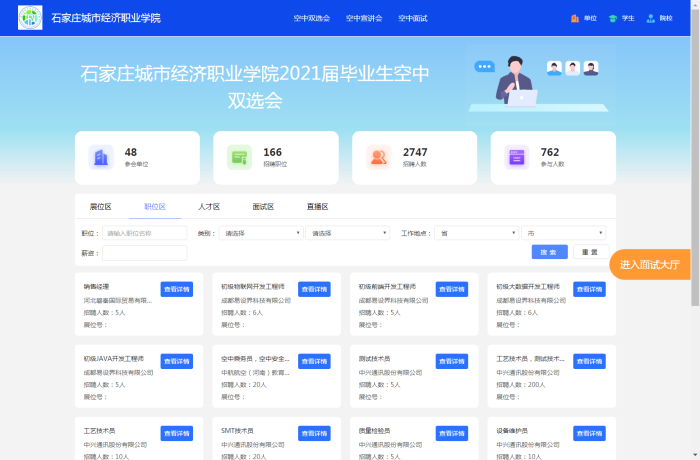View details for 初级JAVA开发工程师
700x460 pixels.
click(x=177, y=361)
